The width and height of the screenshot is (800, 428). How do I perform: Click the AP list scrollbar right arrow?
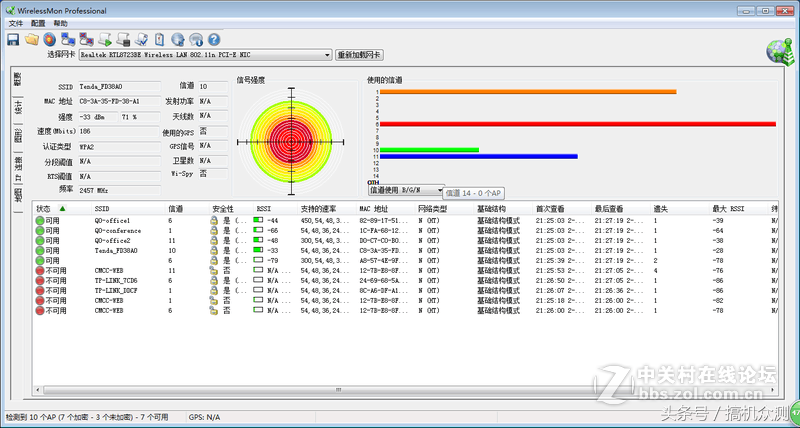click(x=773, y=390)
